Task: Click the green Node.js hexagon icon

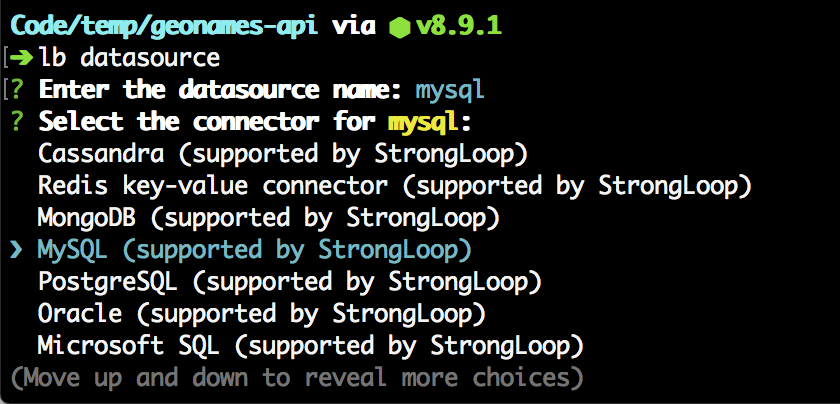Action: 400,27
